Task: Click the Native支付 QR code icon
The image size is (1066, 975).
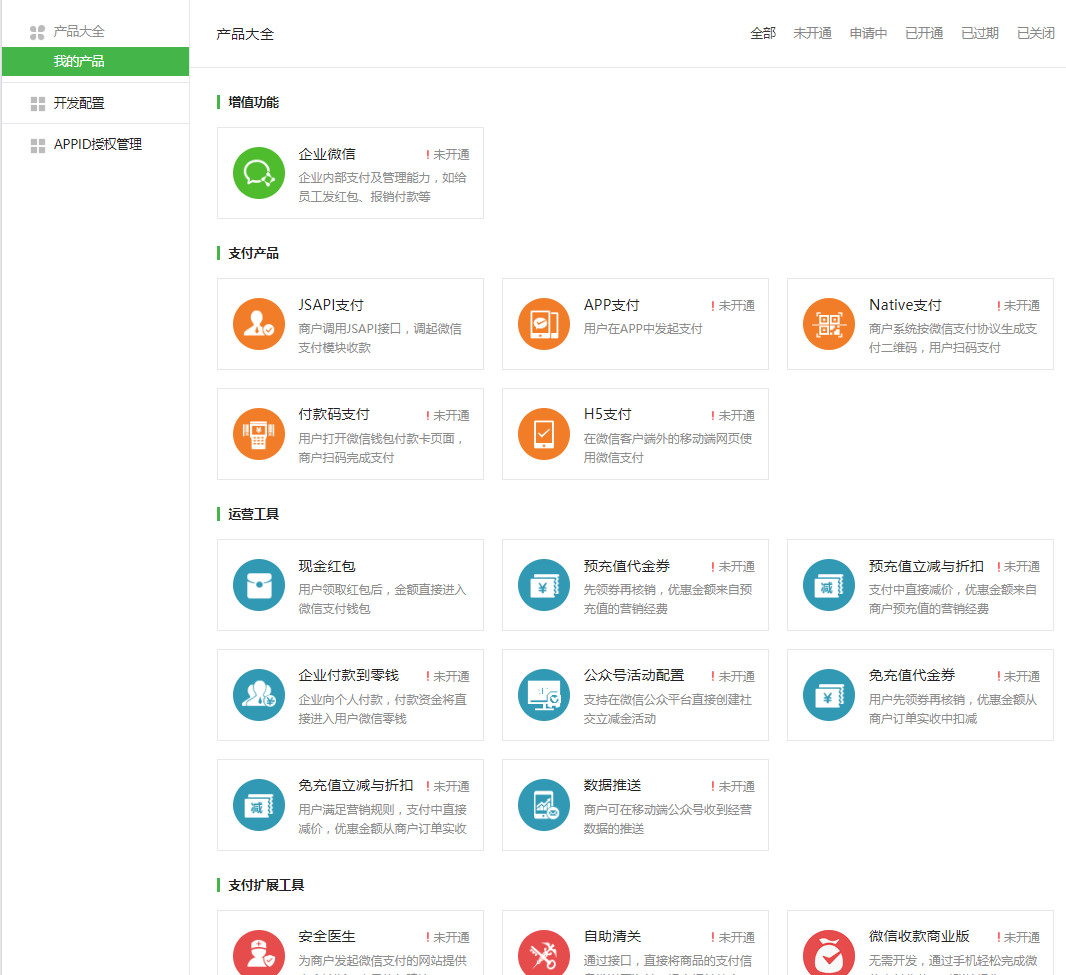Action: click(x=828, y=324)
